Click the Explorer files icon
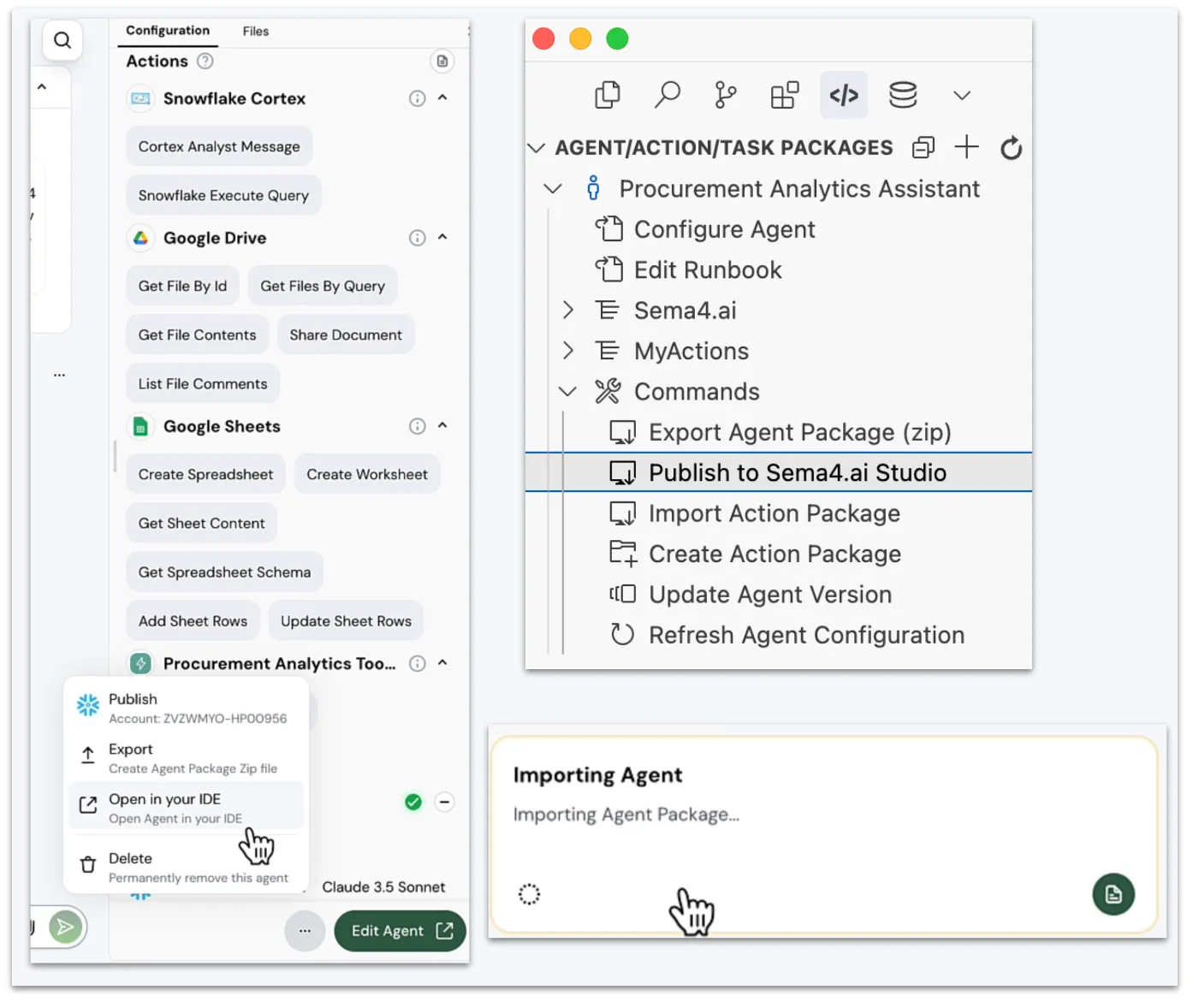 (x=608, y=95)
